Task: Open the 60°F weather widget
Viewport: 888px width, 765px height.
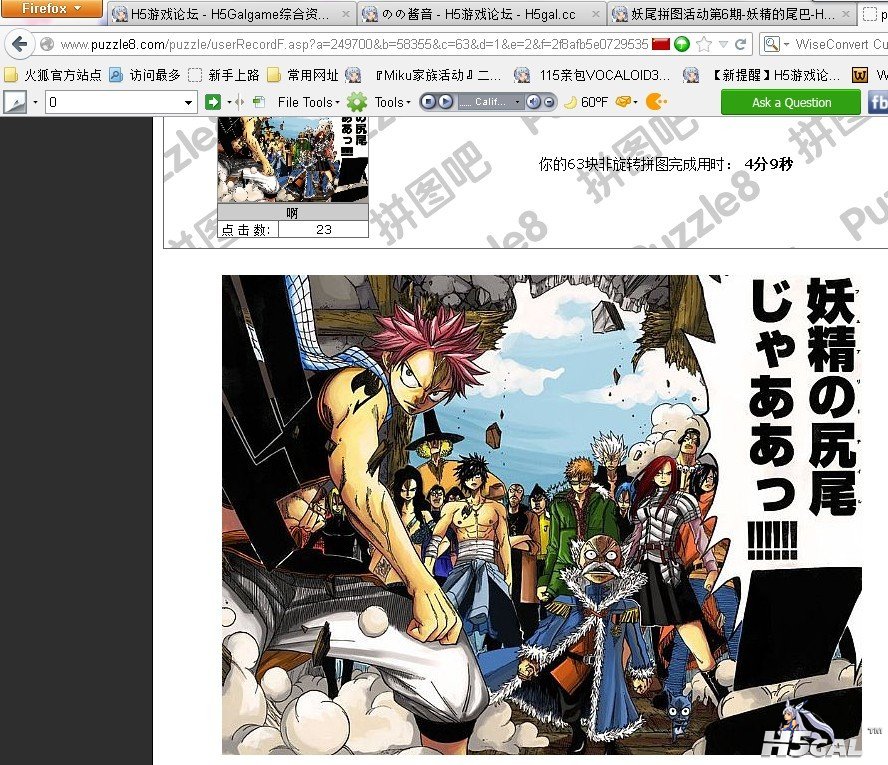Action: point(586,102)
